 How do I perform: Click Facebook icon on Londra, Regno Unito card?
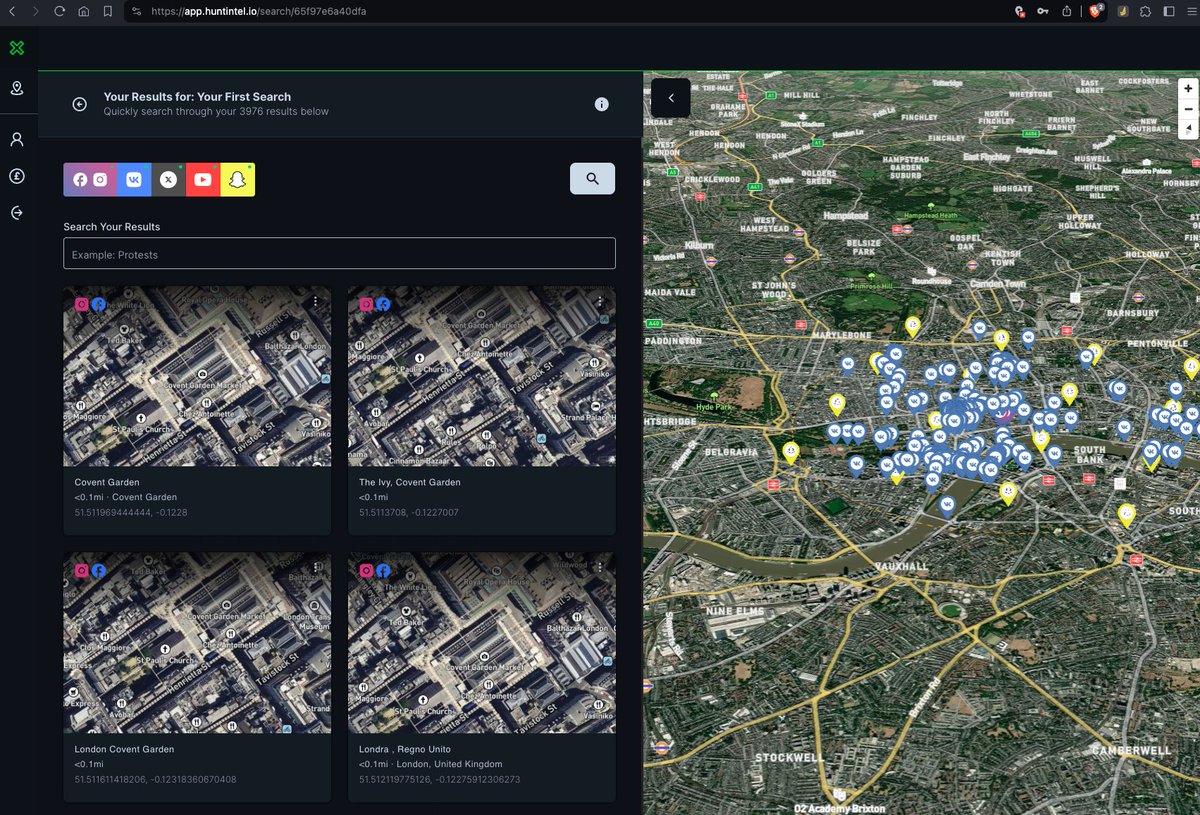383,571
